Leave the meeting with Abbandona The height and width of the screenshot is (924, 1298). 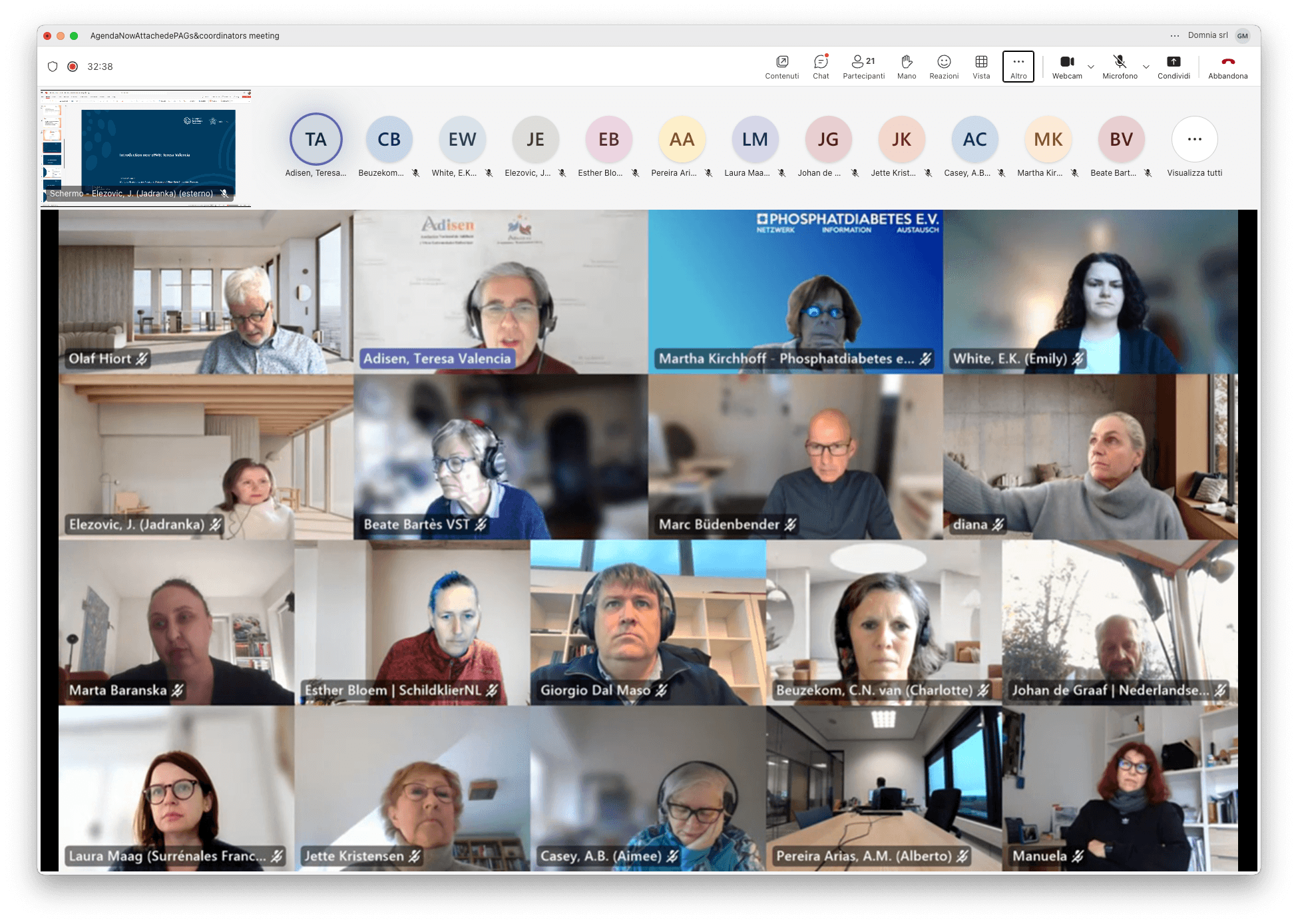click(1227, 67)
